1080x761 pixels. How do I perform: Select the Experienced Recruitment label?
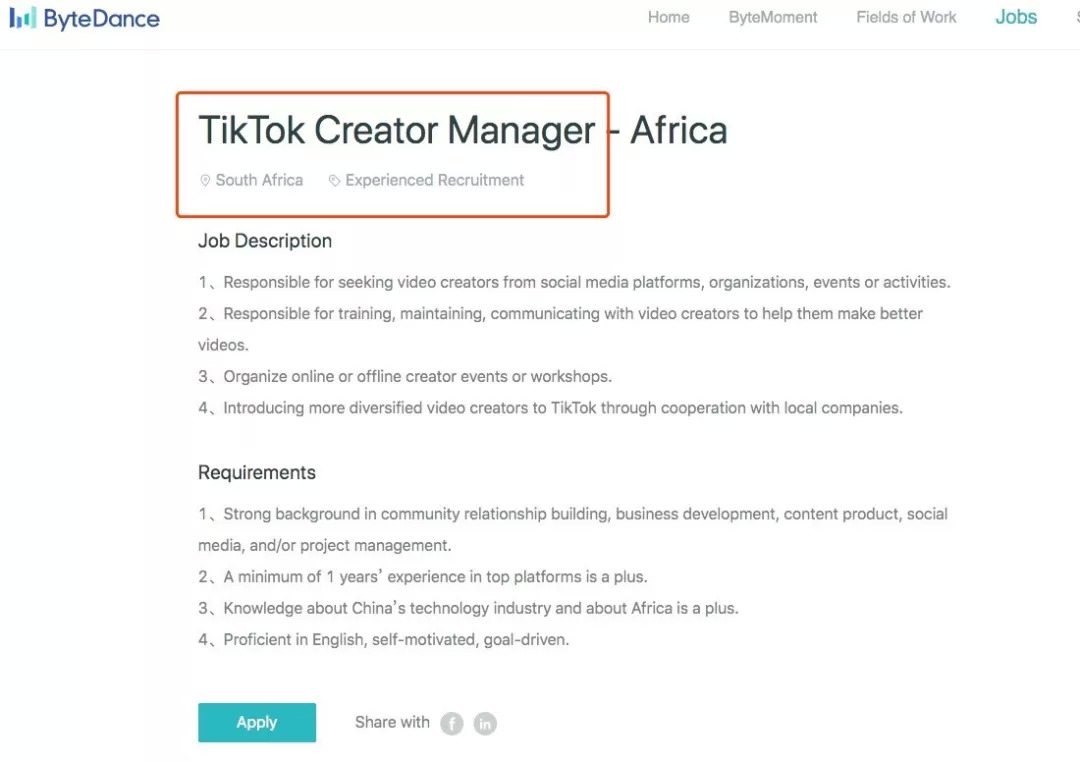tap(434, 180)
